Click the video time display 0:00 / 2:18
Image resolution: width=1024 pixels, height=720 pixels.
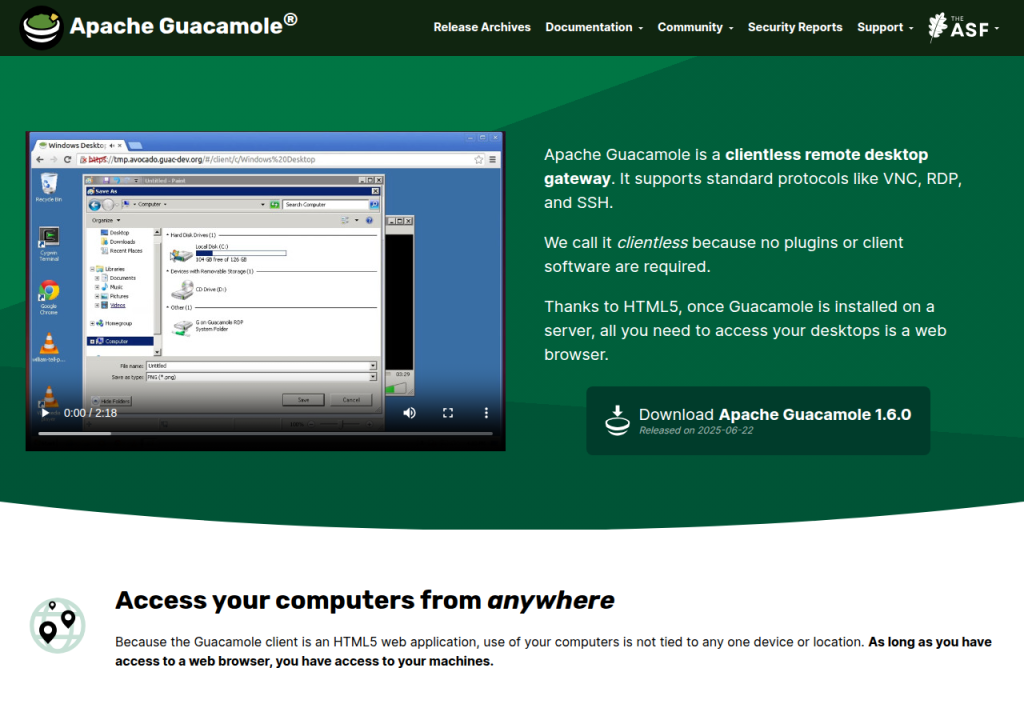90,413
